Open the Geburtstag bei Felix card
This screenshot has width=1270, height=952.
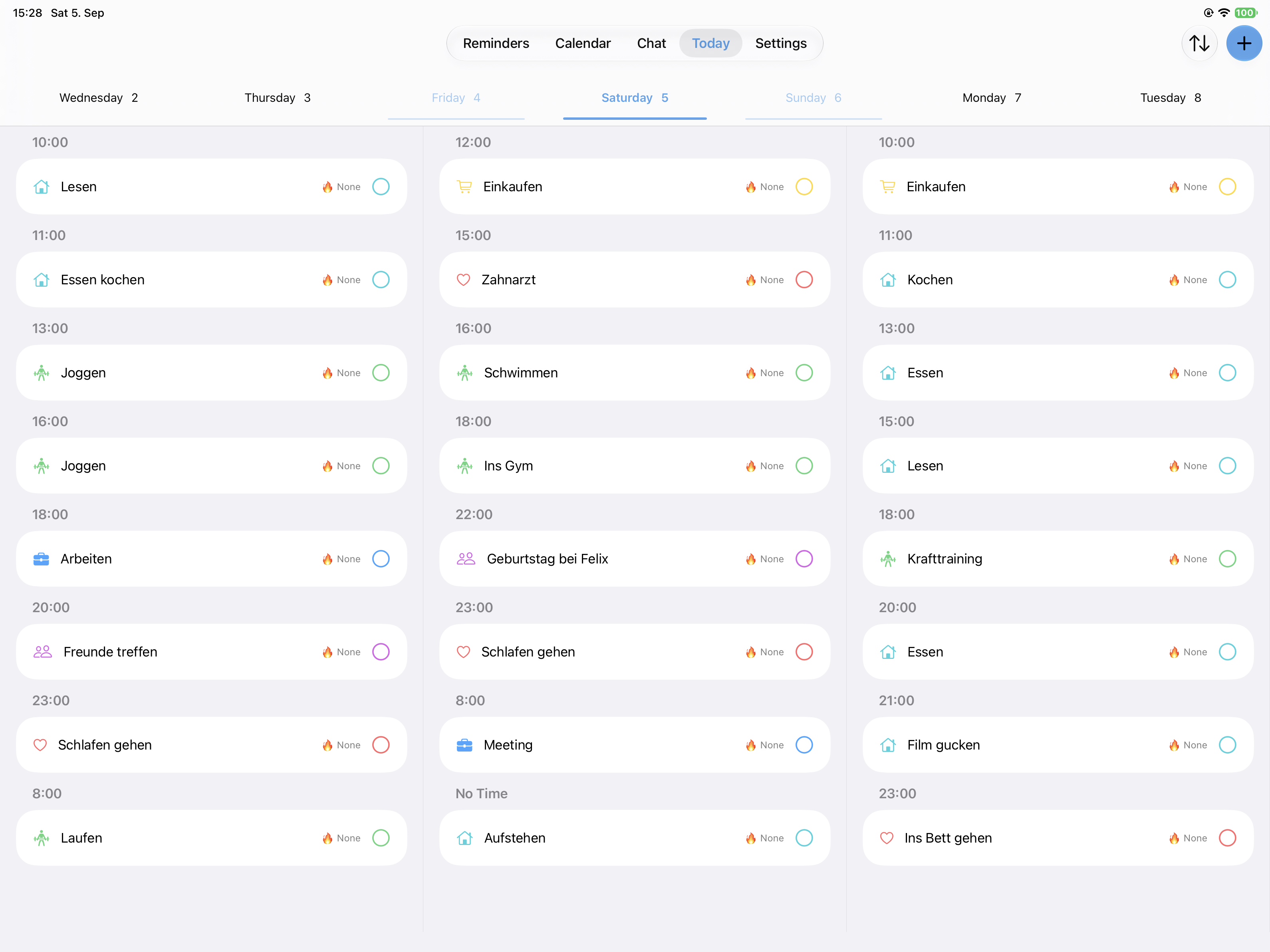point(635,559)
